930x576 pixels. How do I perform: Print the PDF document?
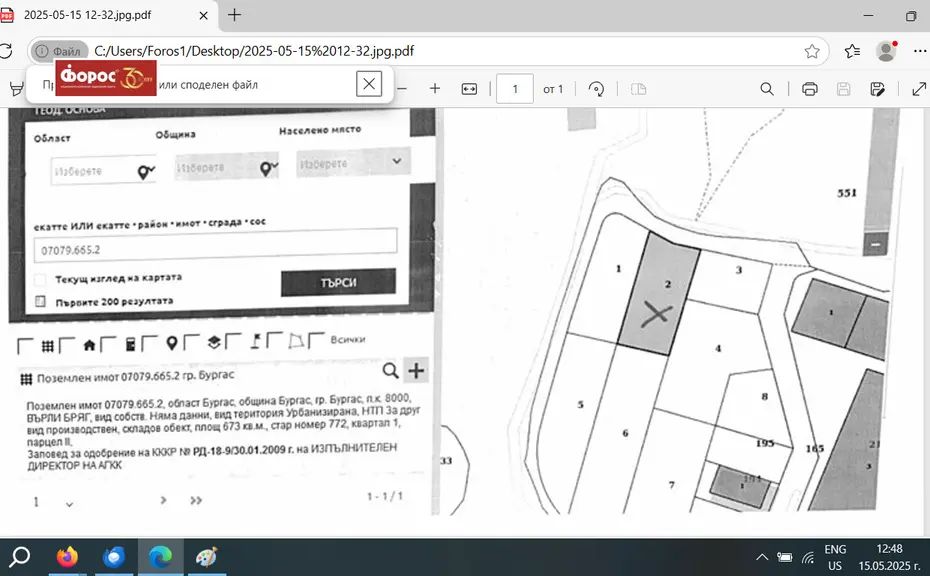810,89
